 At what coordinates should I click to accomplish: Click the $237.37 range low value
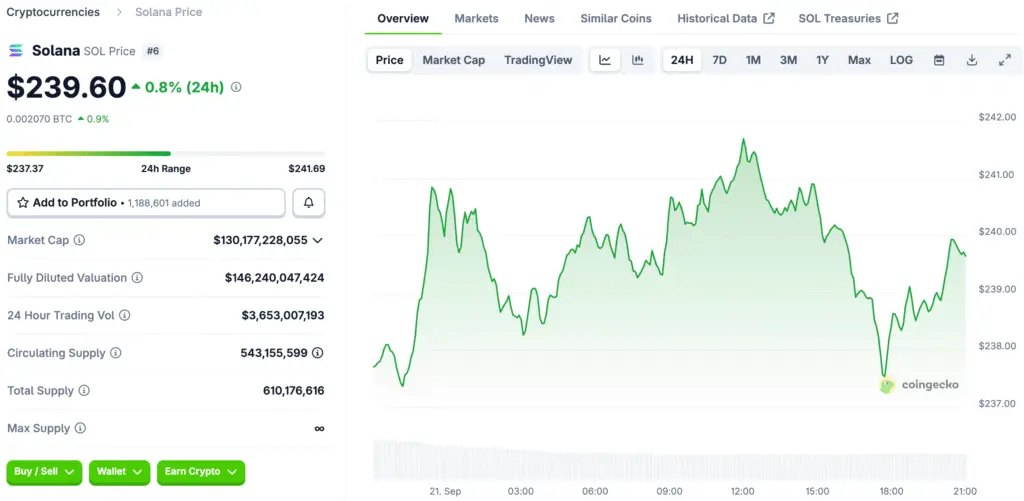point(25,169)
